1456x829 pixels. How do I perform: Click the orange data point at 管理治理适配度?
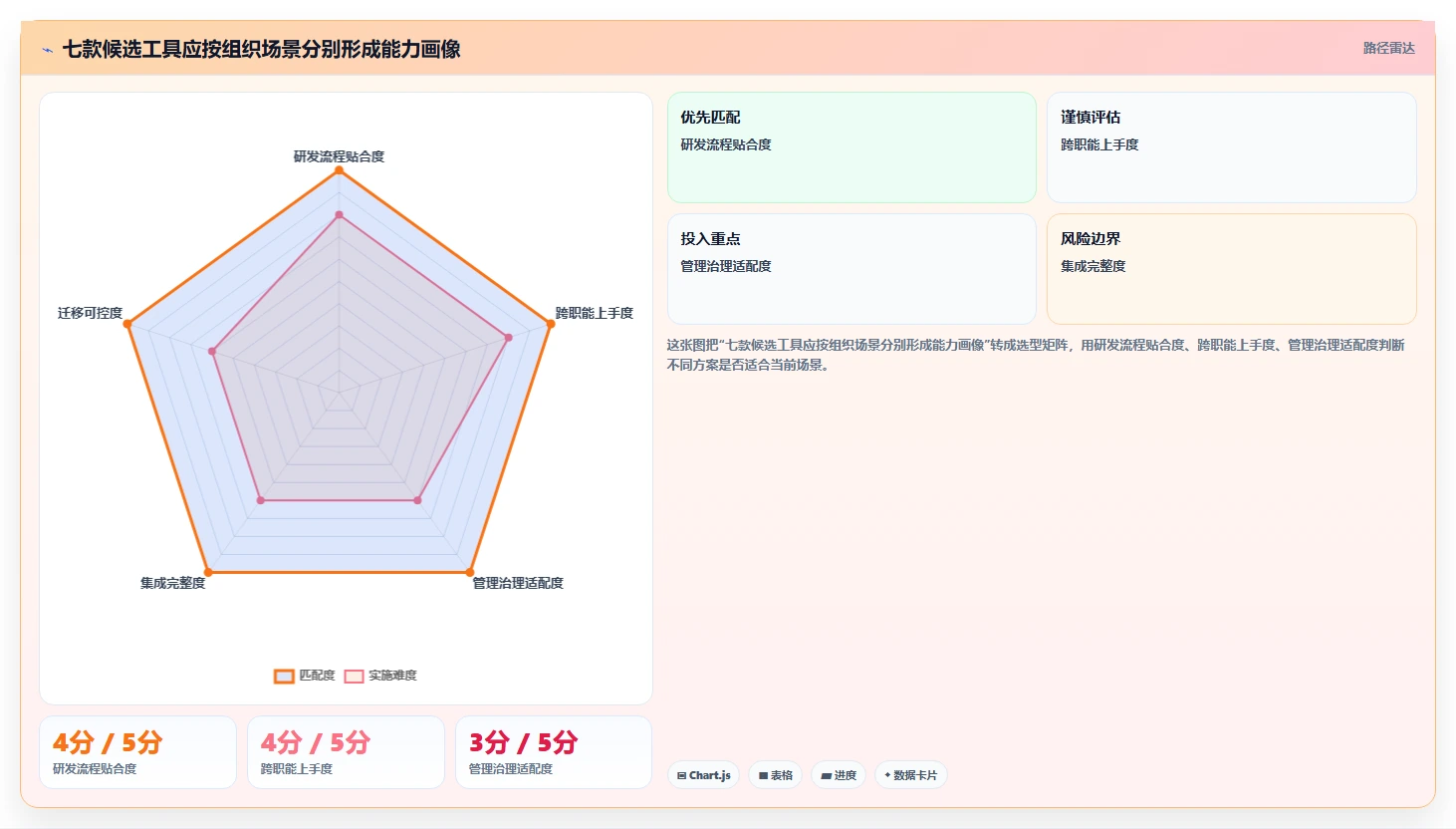tap(469, 572)
